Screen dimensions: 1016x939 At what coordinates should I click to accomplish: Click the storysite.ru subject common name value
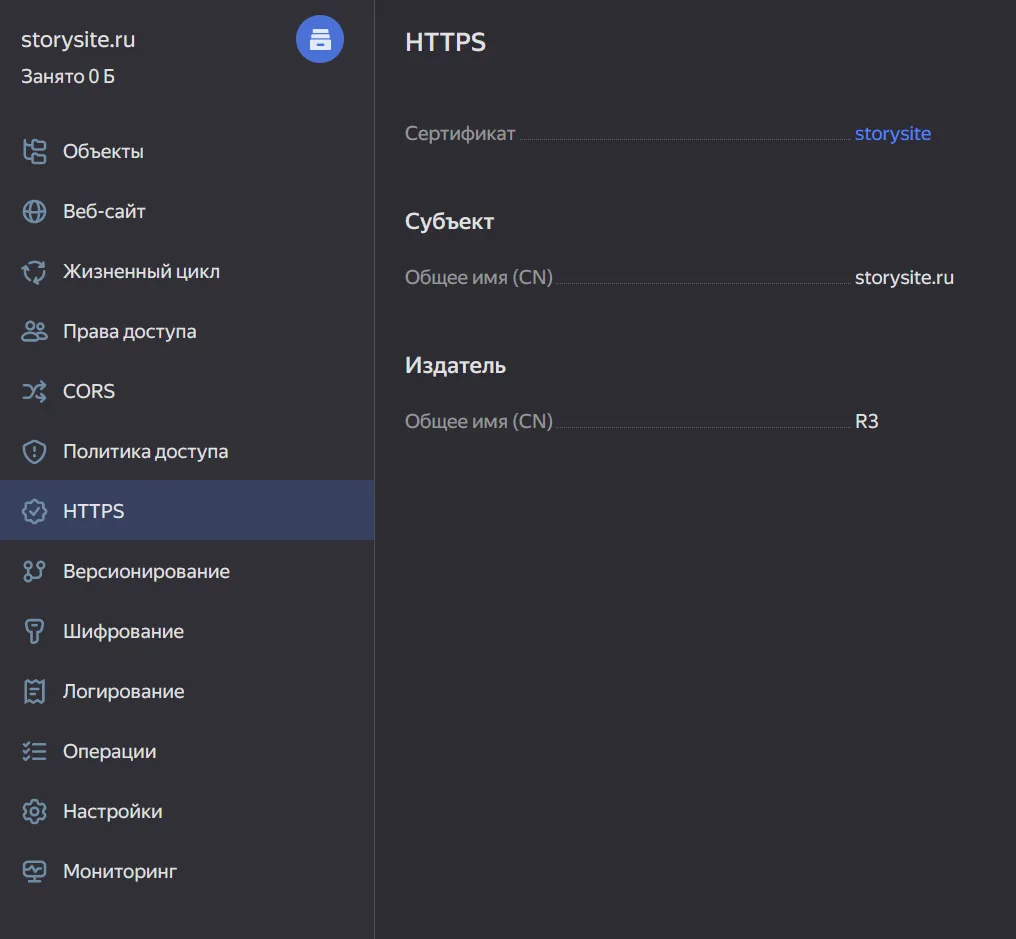pyautogui.click(x=904, y=278)
